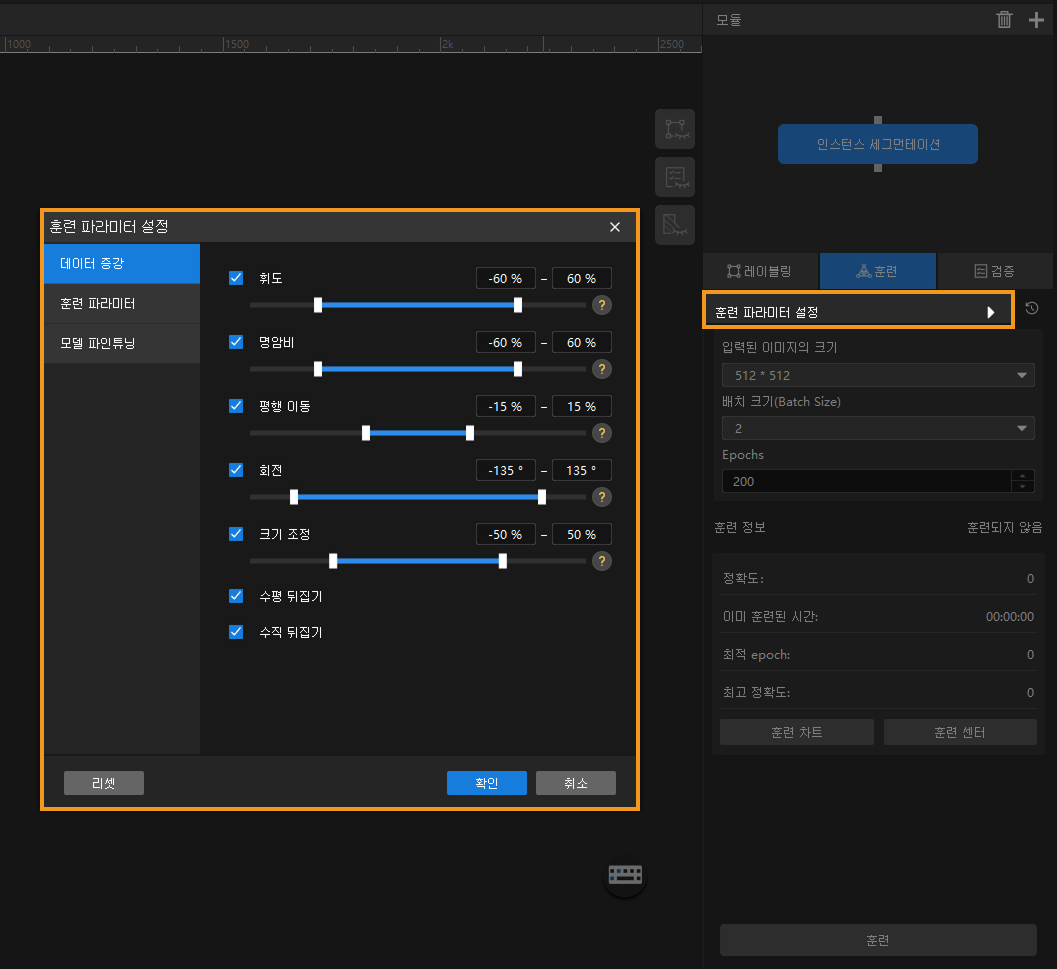1057x969 pixels.
Task: Click the help icon for 회전
Action: 602,497
